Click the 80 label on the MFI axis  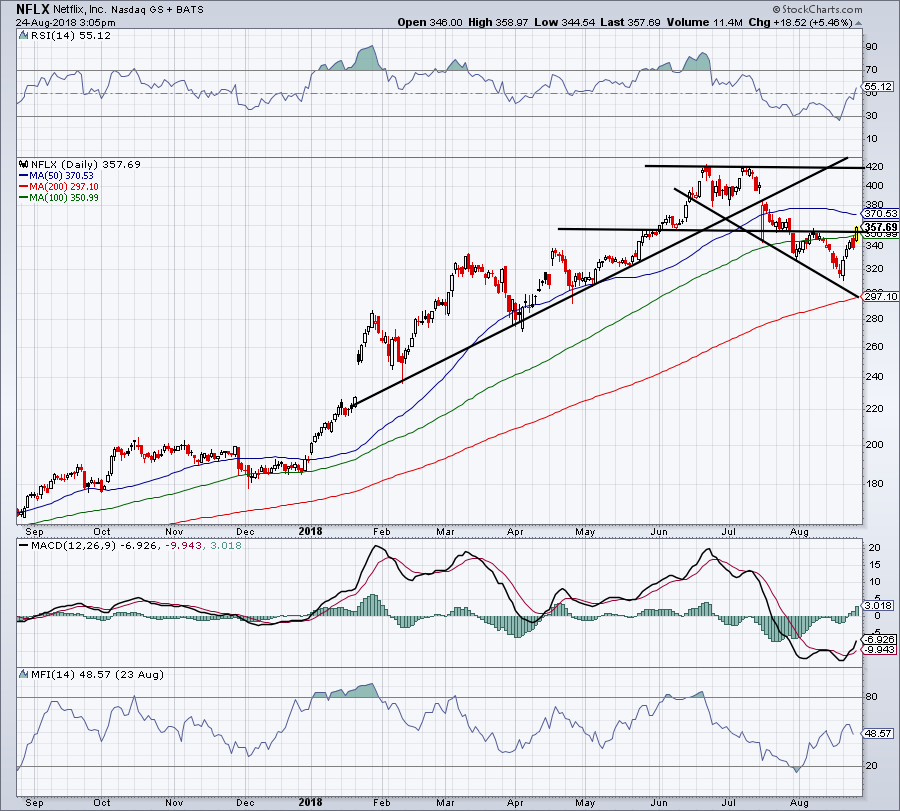click(872, 697)
